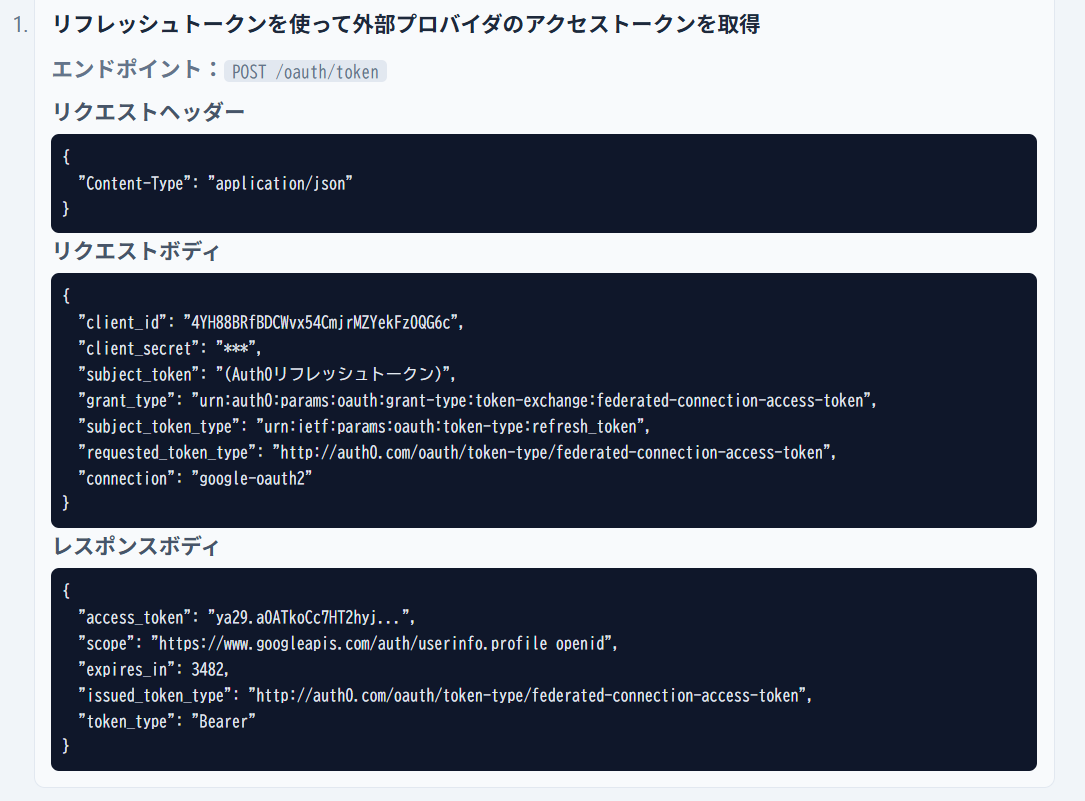Viewport: 1085px width, 801px height.
Task: Click the connection google-oauth2 line
Action: pyautogui.click(x=196, y=478)
